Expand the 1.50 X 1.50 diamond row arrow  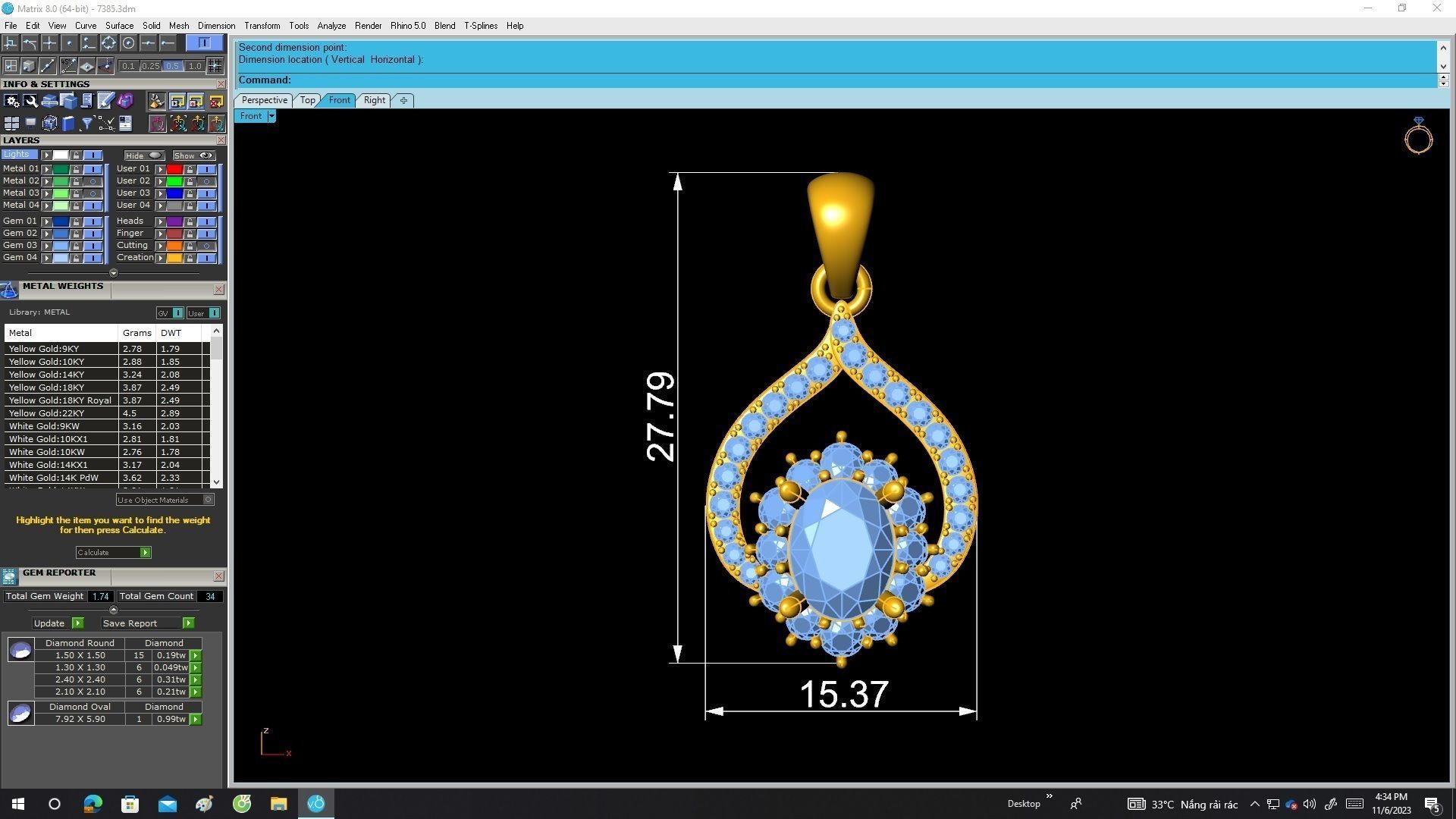[196, 656]
